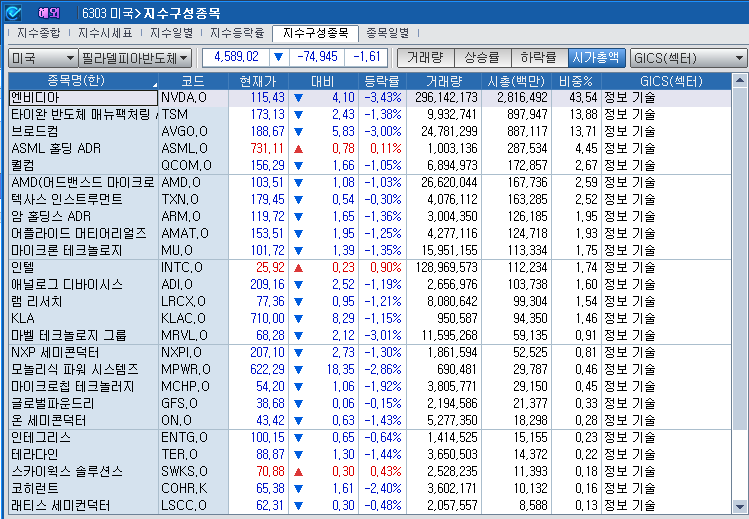
Task: Click the 현재가 column header
Action: click(258, 81)
